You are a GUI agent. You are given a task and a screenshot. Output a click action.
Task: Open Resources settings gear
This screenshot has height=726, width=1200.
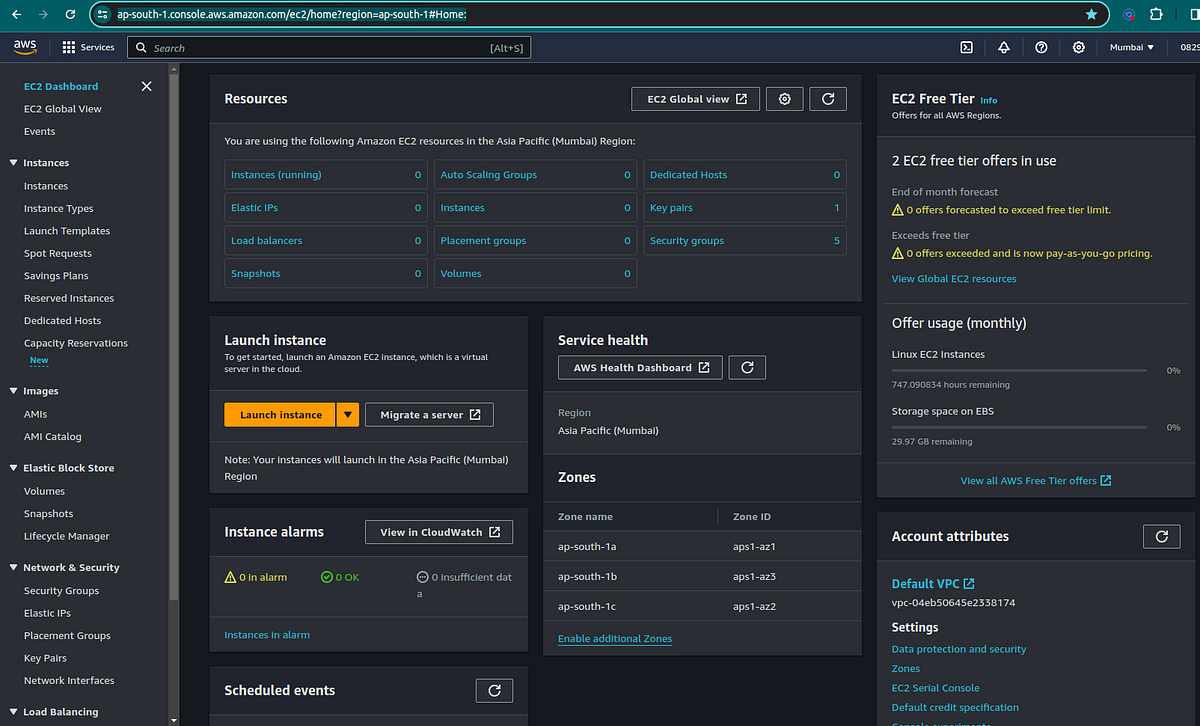tap(785, 99)
